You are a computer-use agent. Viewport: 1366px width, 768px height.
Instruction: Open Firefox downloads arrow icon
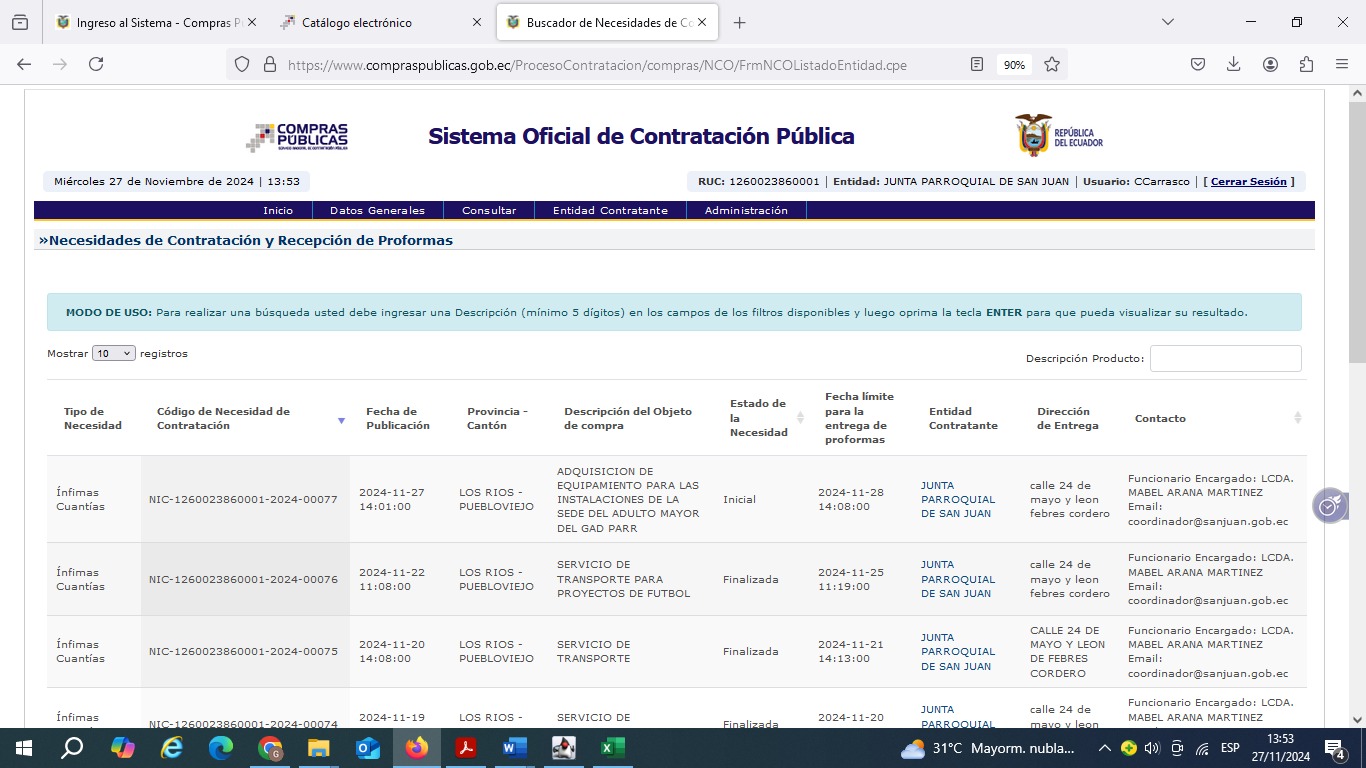coord(1234,64)
